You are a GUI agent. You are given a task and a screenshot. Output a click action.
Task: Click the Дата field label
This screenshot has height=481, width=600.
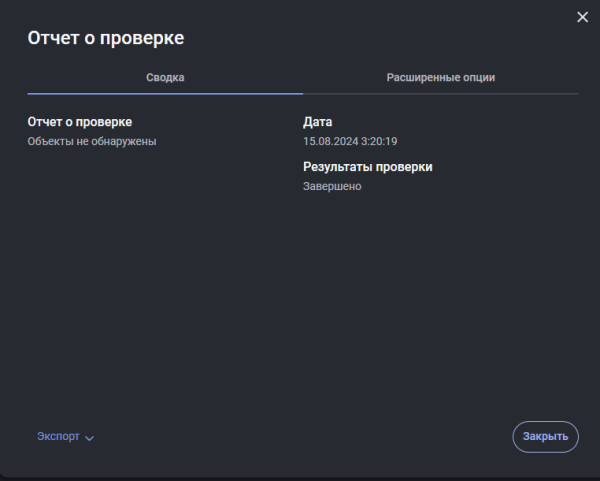tap(317, 122)
